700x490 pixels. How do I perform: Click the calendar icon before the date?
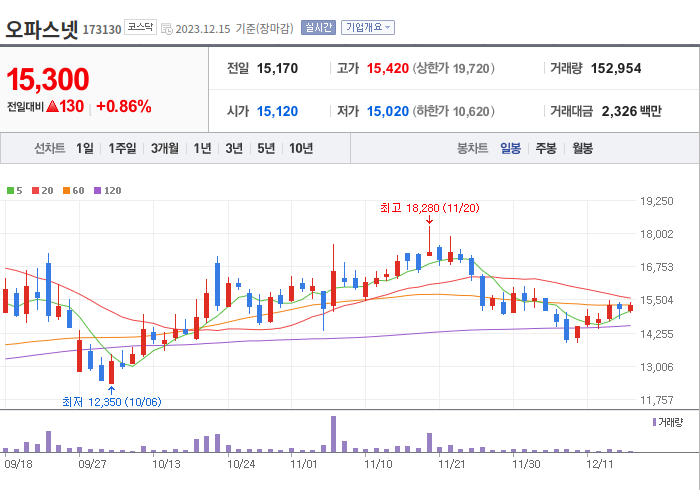click(167, 29)
